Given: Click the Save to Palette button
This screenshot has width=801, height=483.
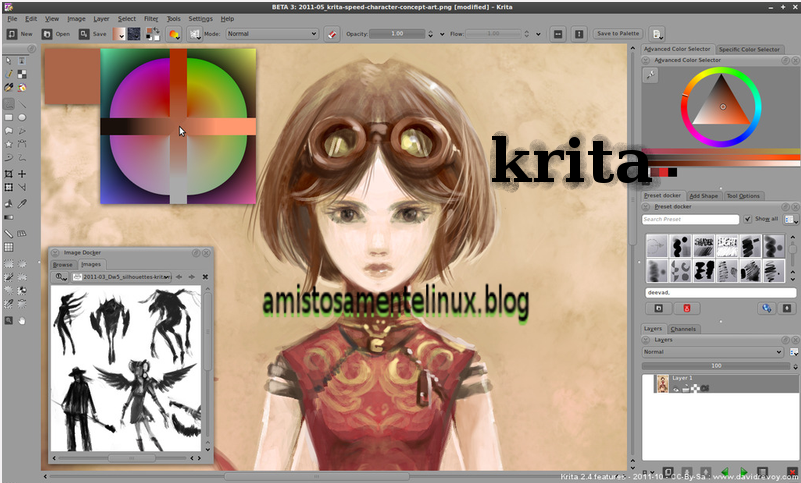Looking at the screenshot, I should pyautogui.click(x=618, y=34).
